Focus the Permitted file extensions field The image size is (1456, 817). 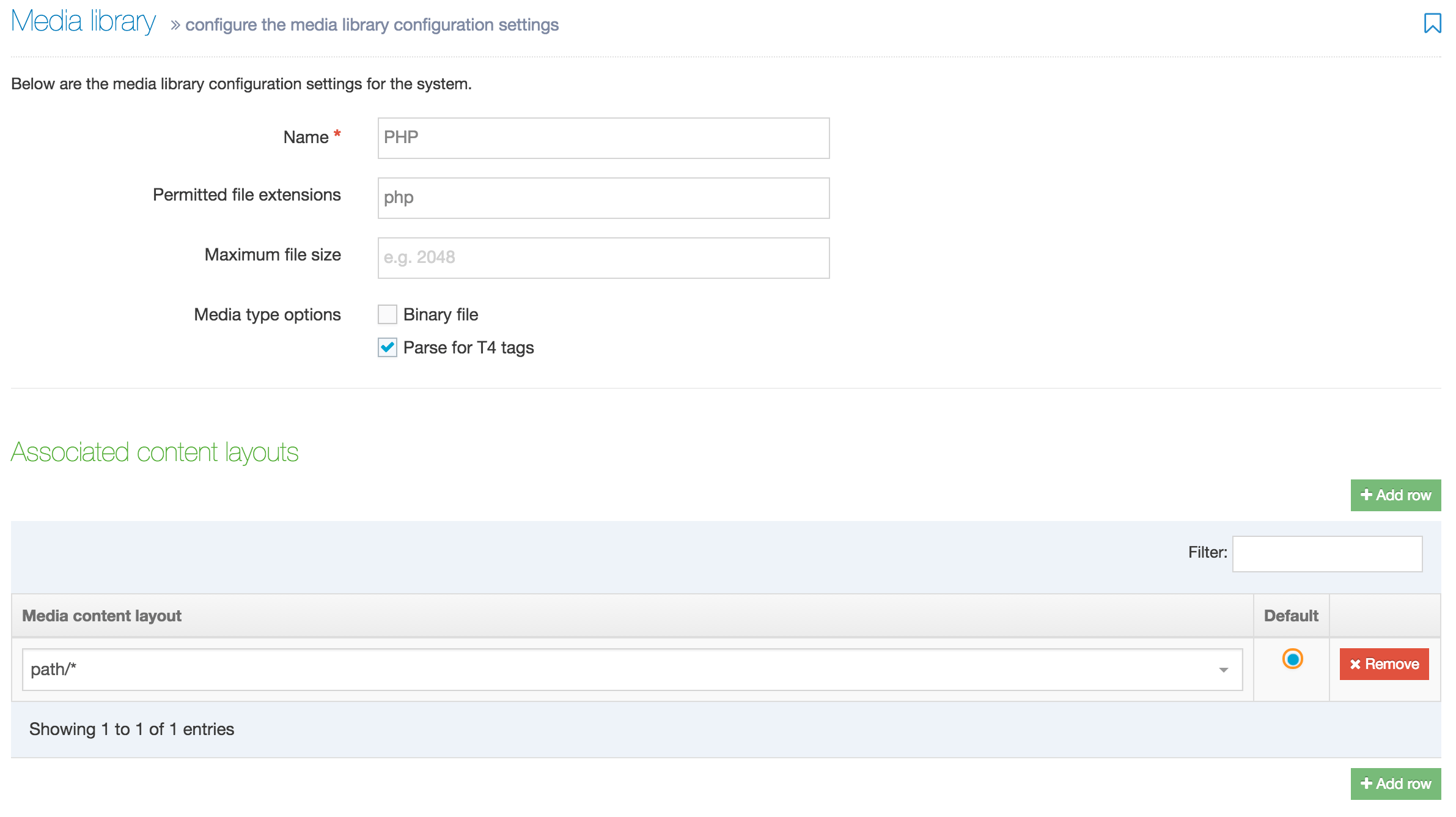click(603, 198)
